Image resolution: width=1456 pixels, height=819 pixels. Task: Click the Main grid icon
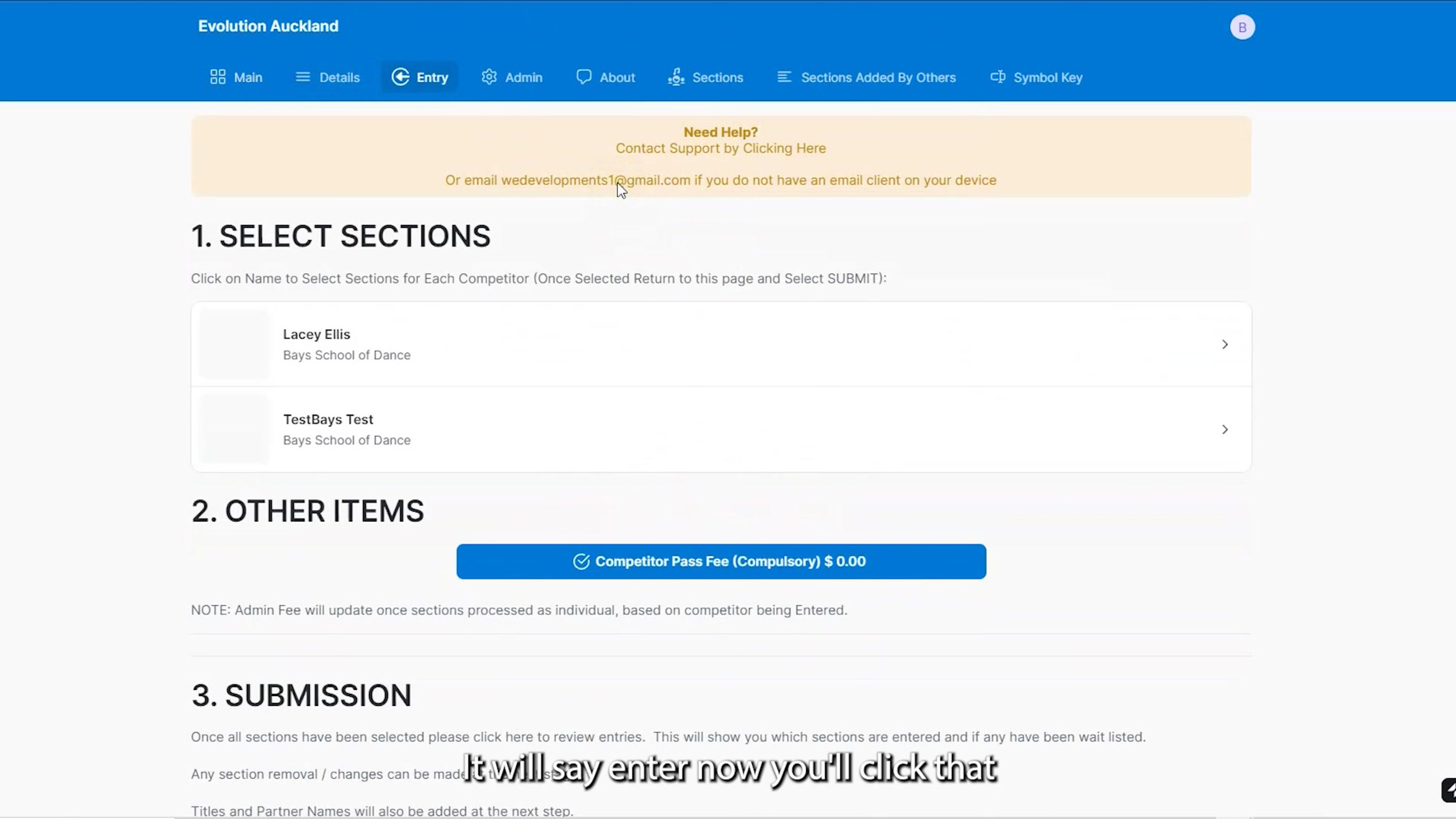tap(217, 77)
